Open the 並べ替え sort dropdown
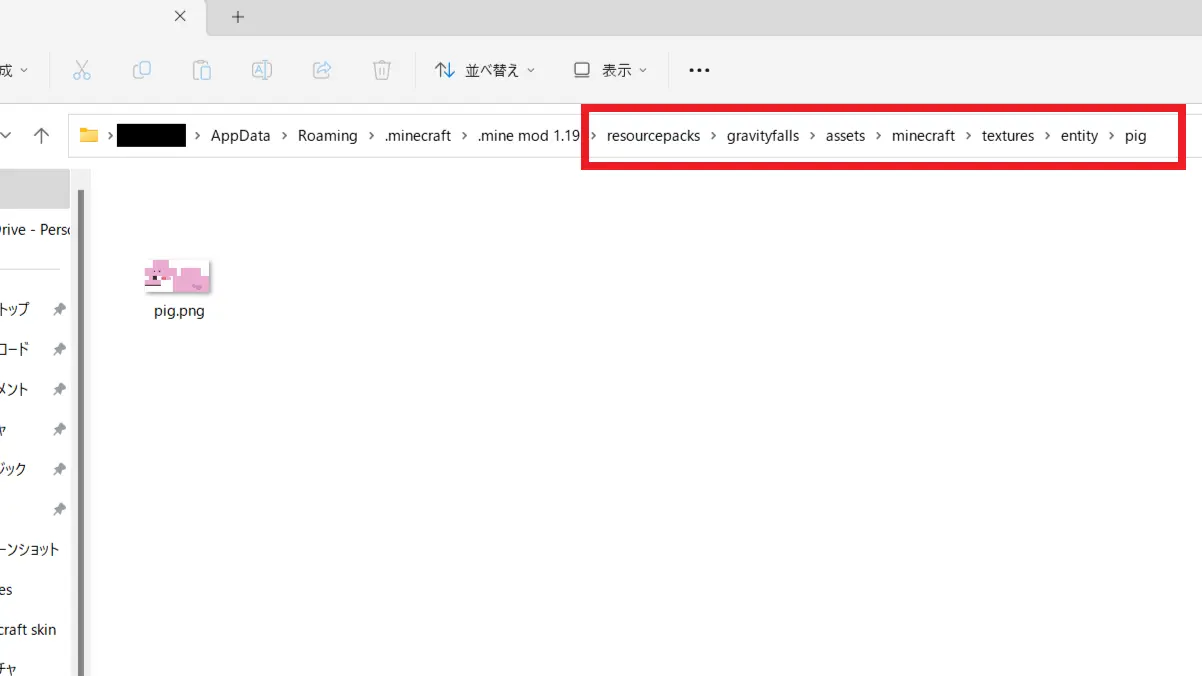The height and width of the screenshot is (676, 1202). (485, 70)
